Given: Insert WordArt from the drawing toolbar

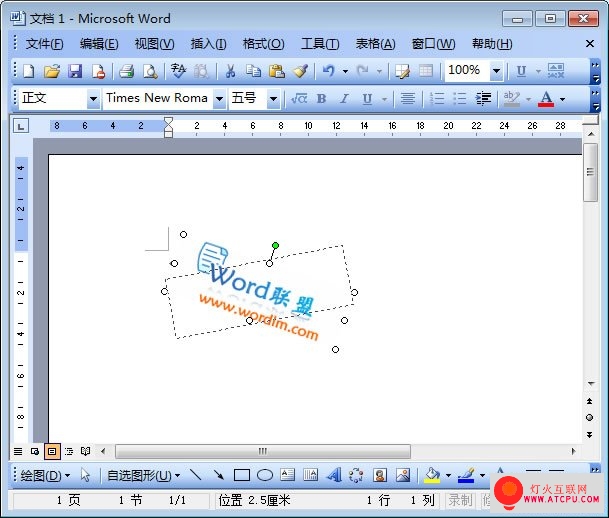Looking at the screenshot, I should (x=334, y=475).
